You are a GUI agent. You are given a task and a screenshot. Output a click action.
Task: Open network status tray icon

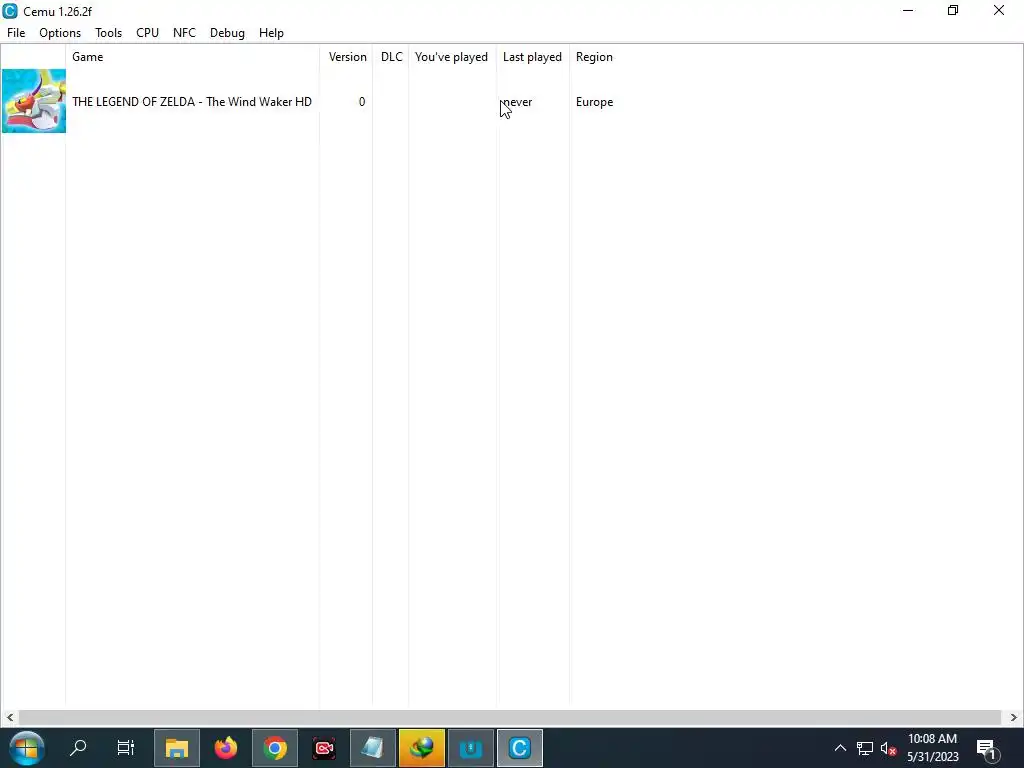coord(865,748)
